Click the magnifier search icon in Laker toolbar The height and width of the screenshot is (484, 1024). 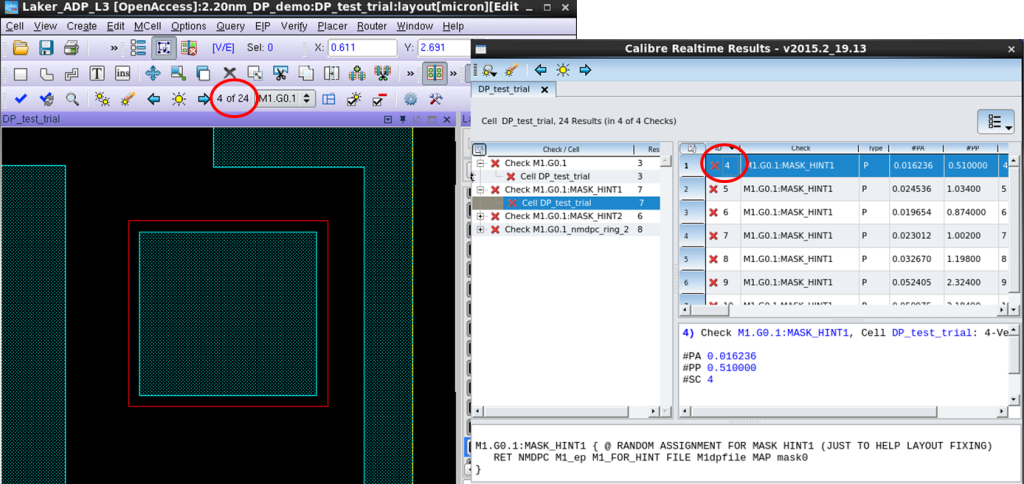[72, 99]
